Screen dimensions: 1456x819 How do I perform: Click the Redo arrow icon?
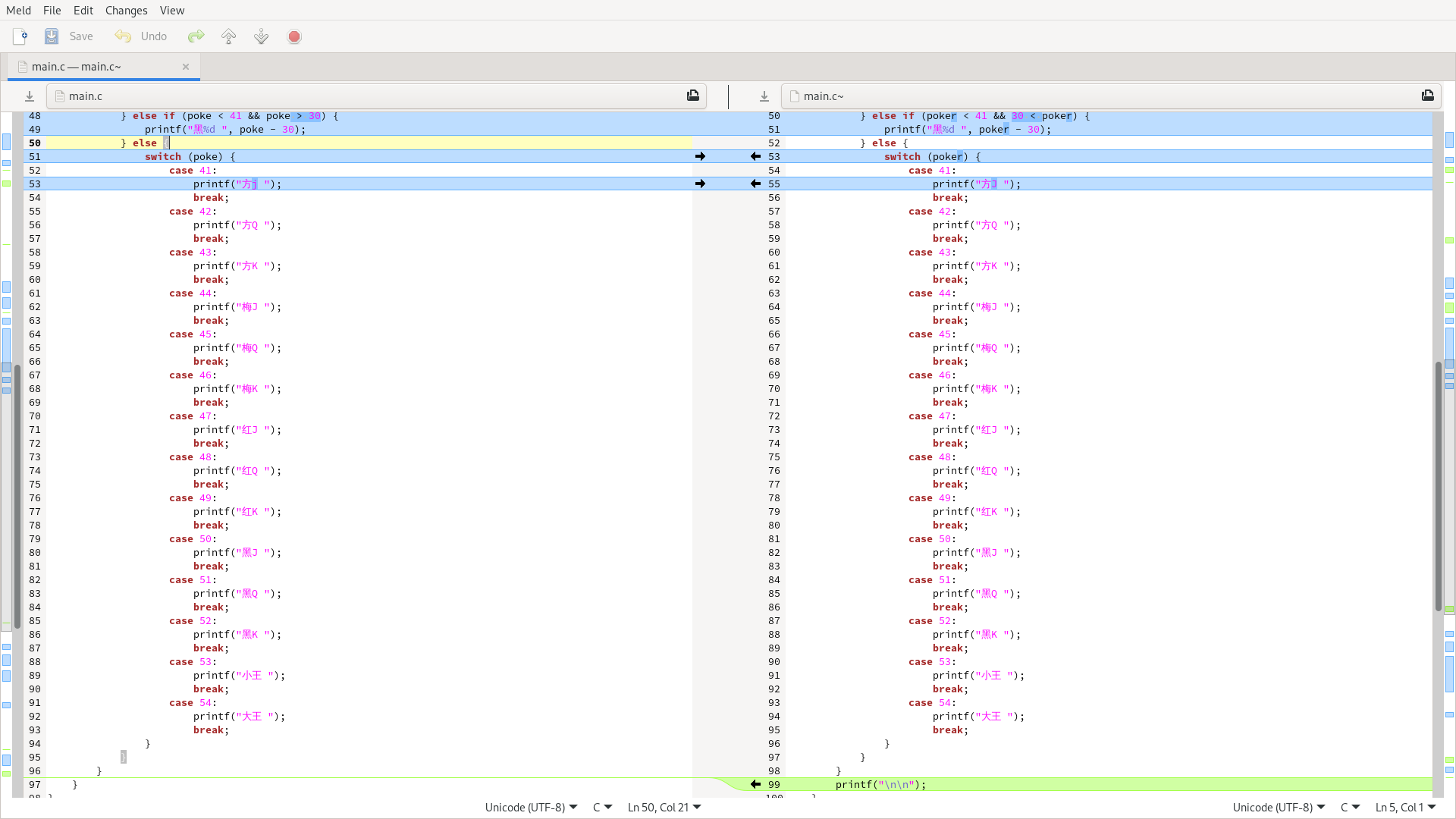[x=196, y=36]
